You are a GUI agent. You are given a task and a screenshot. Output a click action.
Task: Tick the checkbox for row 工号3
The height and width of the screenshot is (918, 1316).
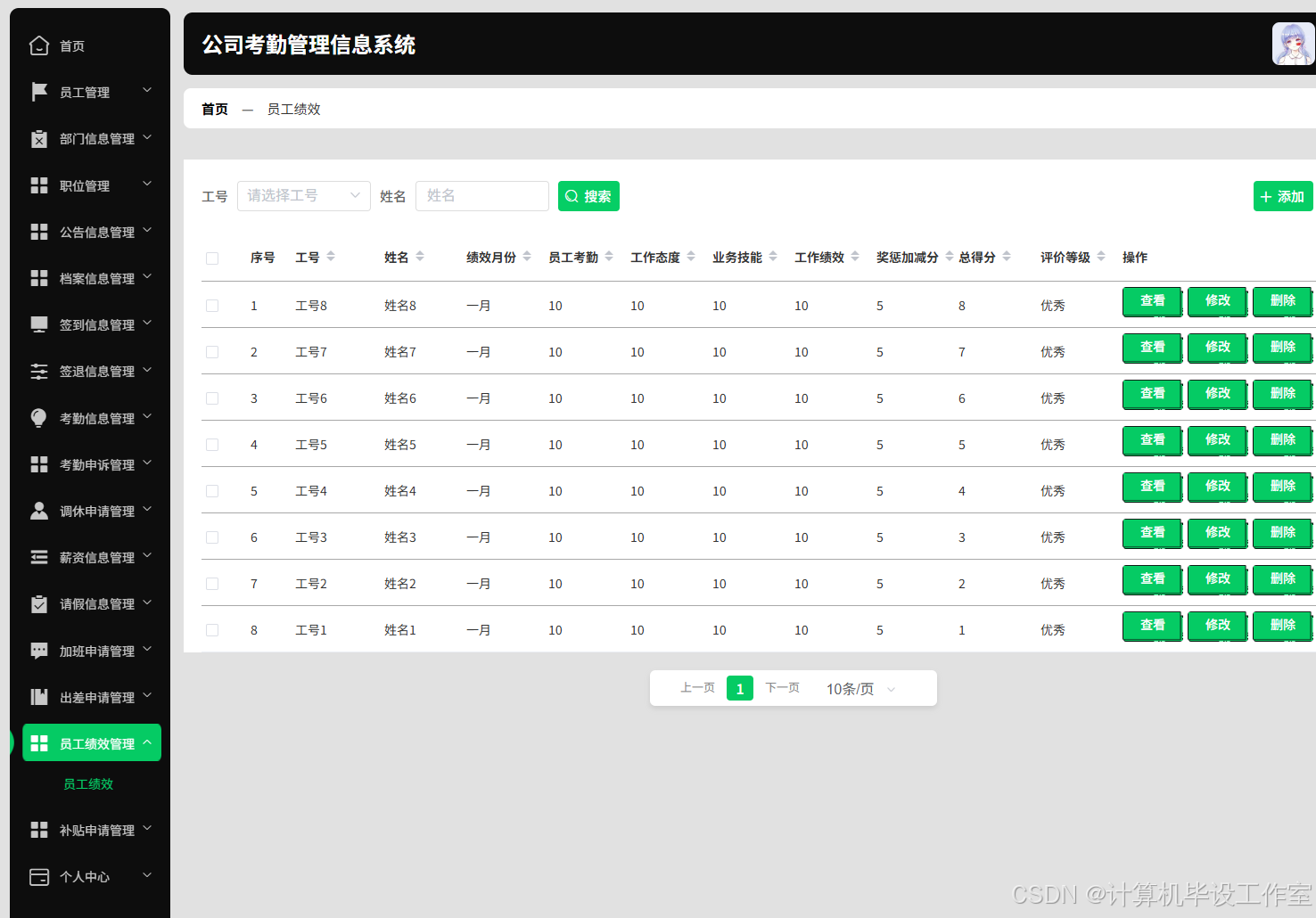(x=212, y=537)
